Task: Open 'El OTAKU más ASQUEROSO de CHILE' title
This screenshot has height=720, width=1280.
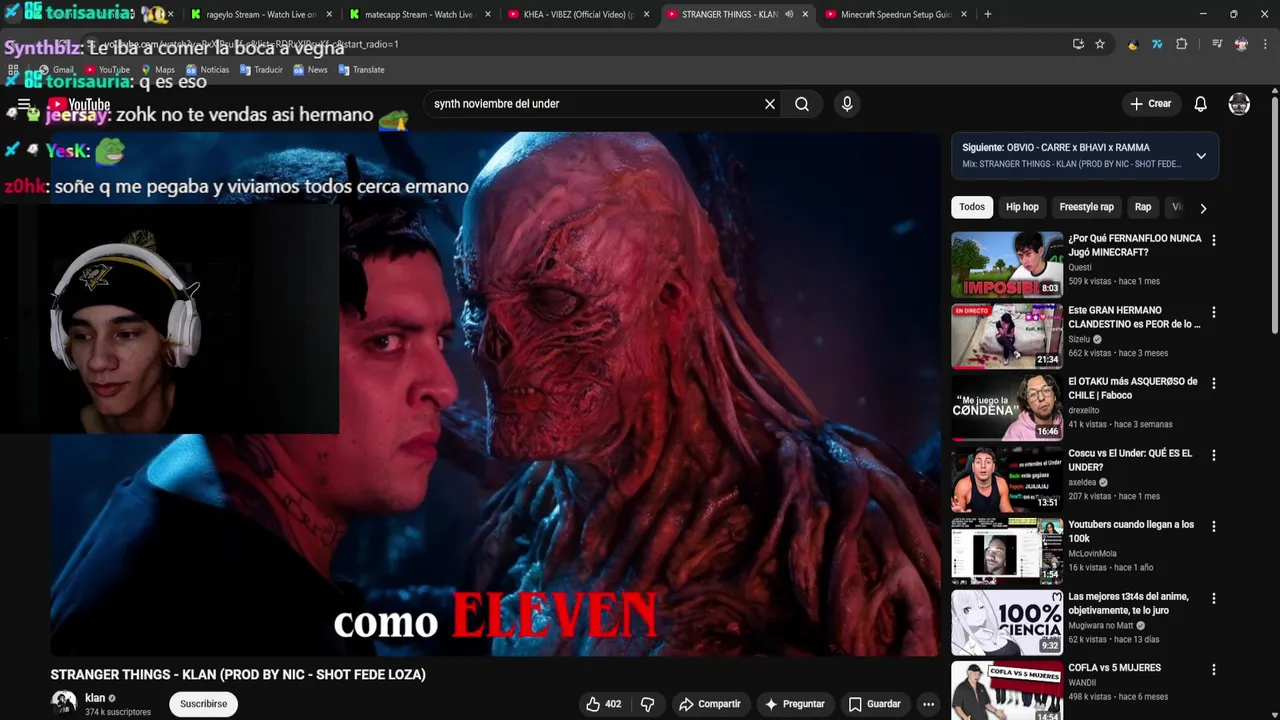Action: [1132, 388]
